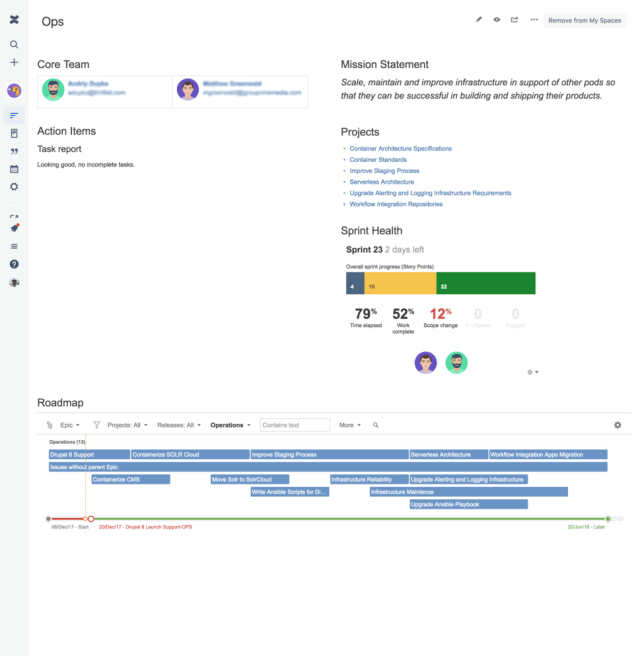This screenshot has width=640, height=660.
Task: Open the more actions ellipsis menu
Action: coord(534,19)
